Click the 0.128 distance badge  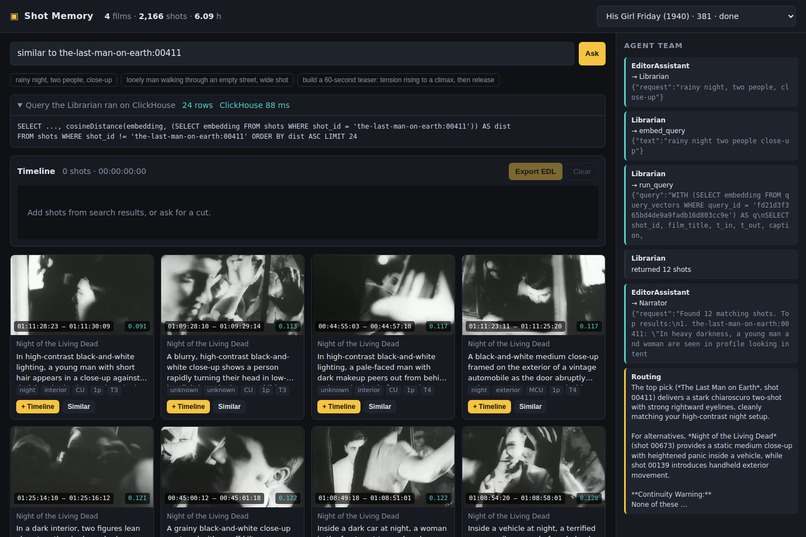pos(589,498)
